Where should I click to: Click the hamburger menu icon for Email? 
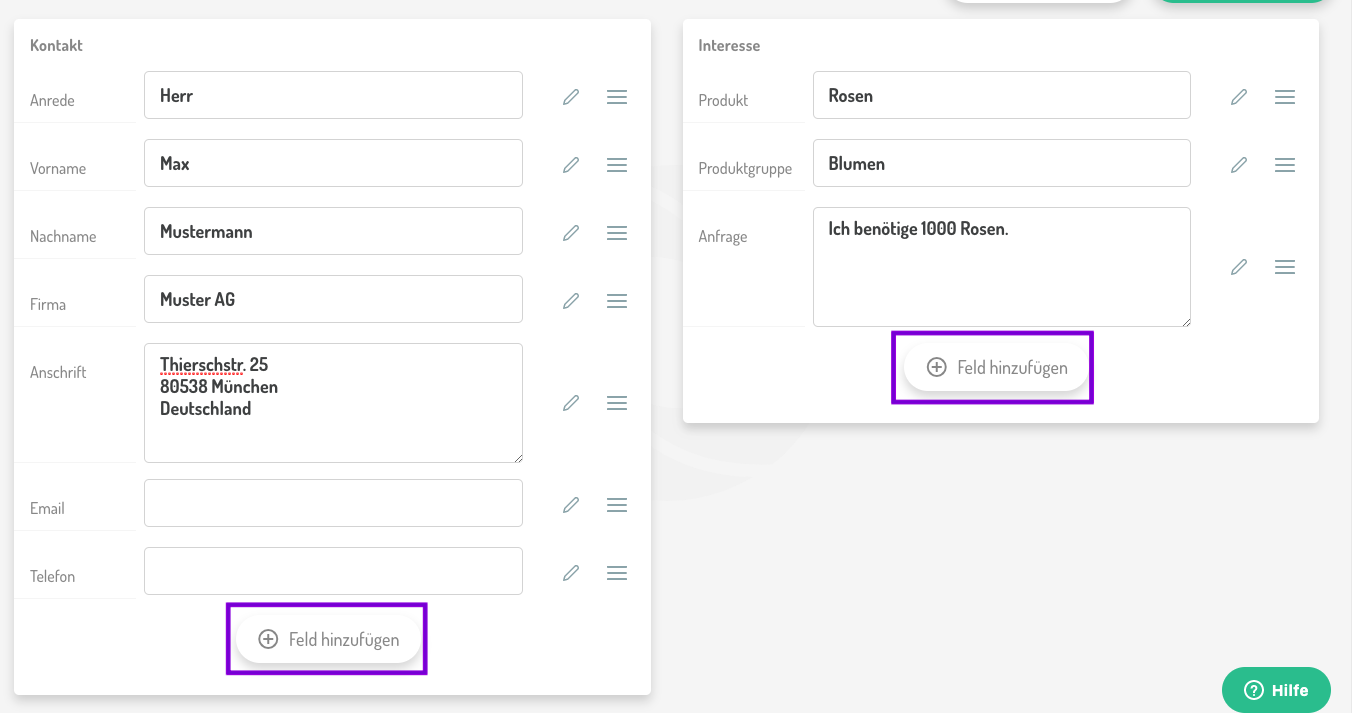617,505
